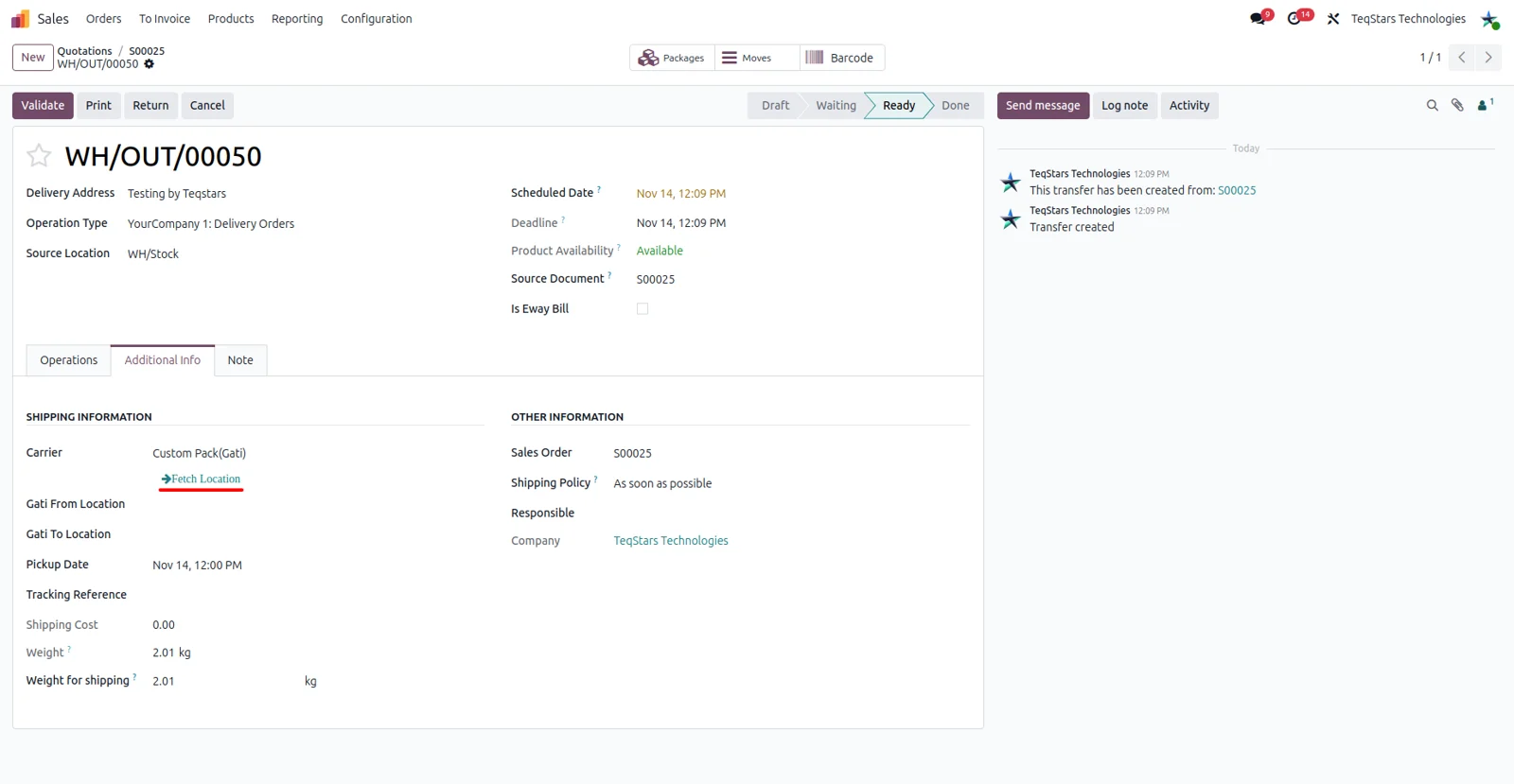The width and height of the screenshot is (1514, 784).
Task: Open the Log note composer
Action: (x=1124, y=106)
